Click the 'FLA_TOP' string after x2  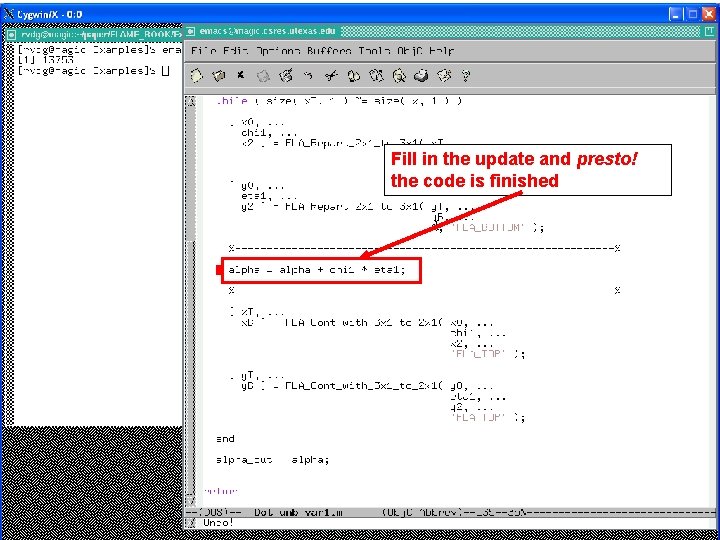[478, 354]
